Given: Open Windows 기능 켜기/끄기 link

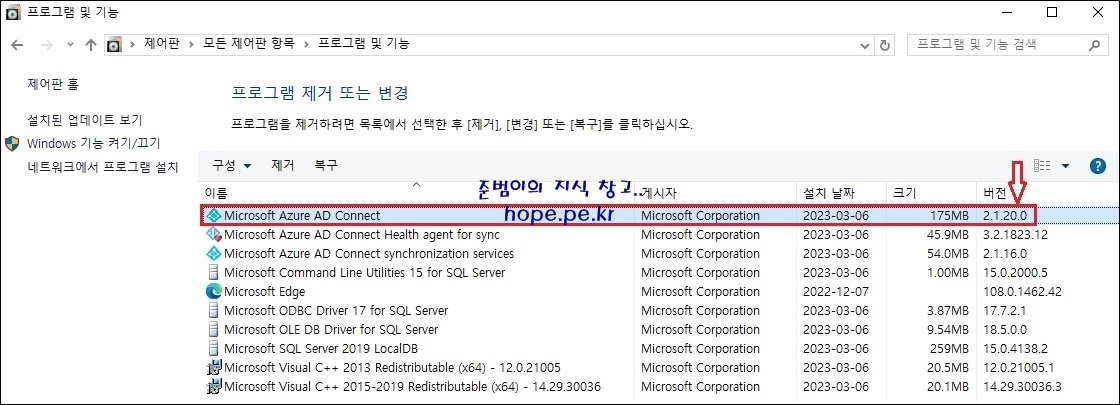Looking at the screenshot, I should (x=94, y=144).
